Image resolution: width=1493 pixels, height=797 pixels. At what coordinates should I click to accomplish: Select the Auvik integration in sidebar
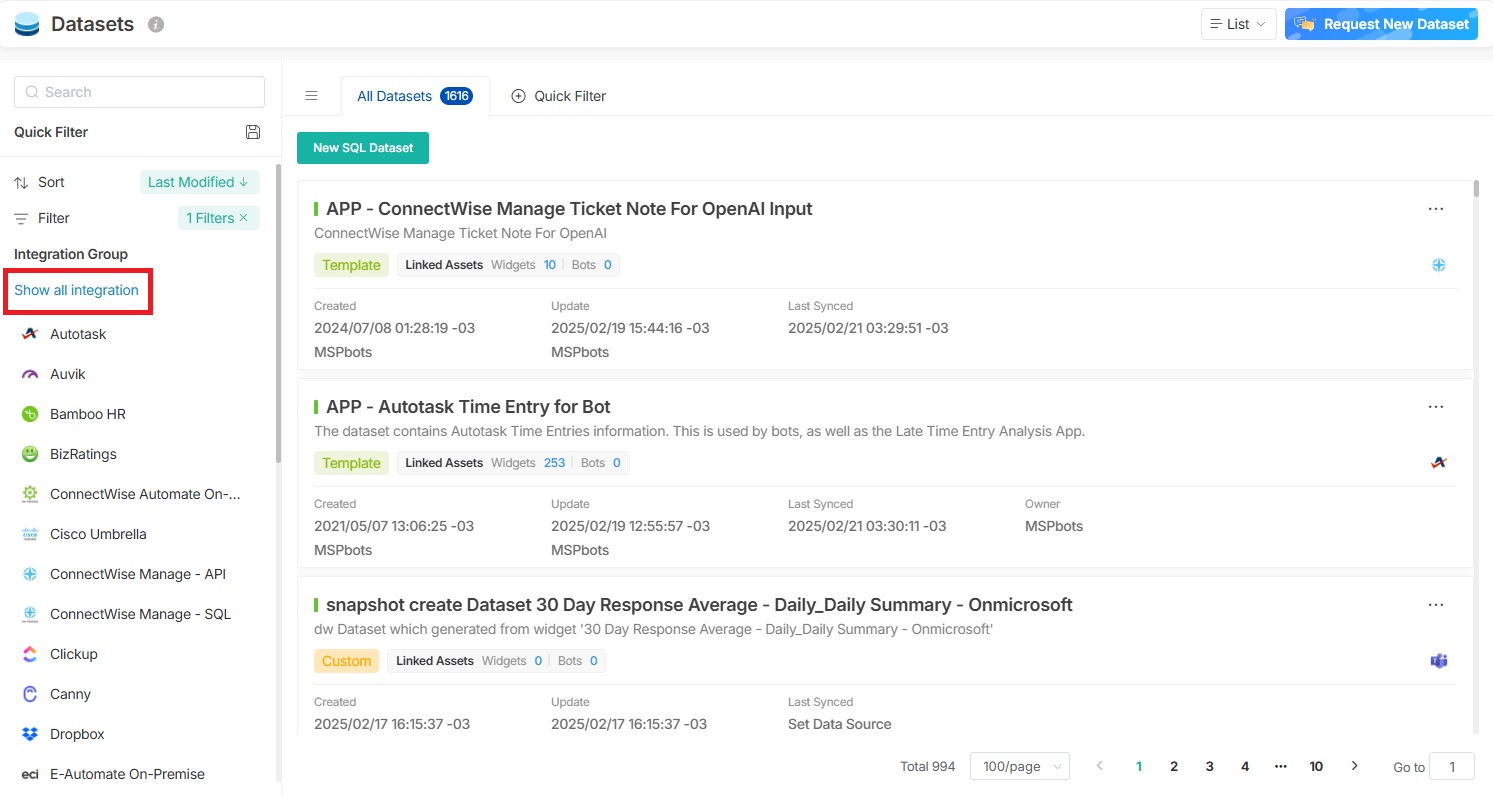pyautogui.click(x=68, y=374)
